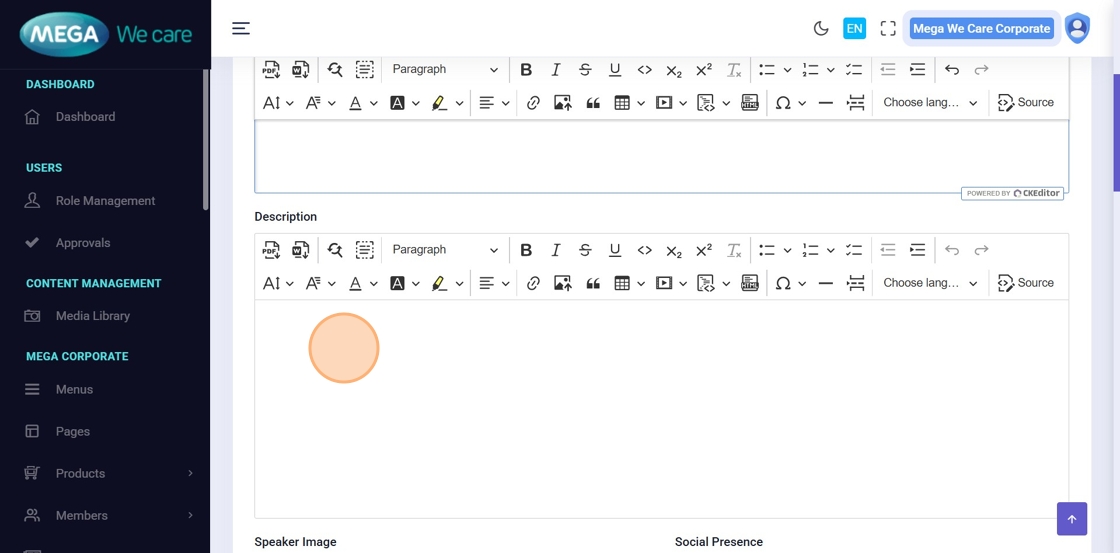Screen dimensions: 1120x553
Task: Click the Italic icon in the Description toolbar
Action: point(556,250)
